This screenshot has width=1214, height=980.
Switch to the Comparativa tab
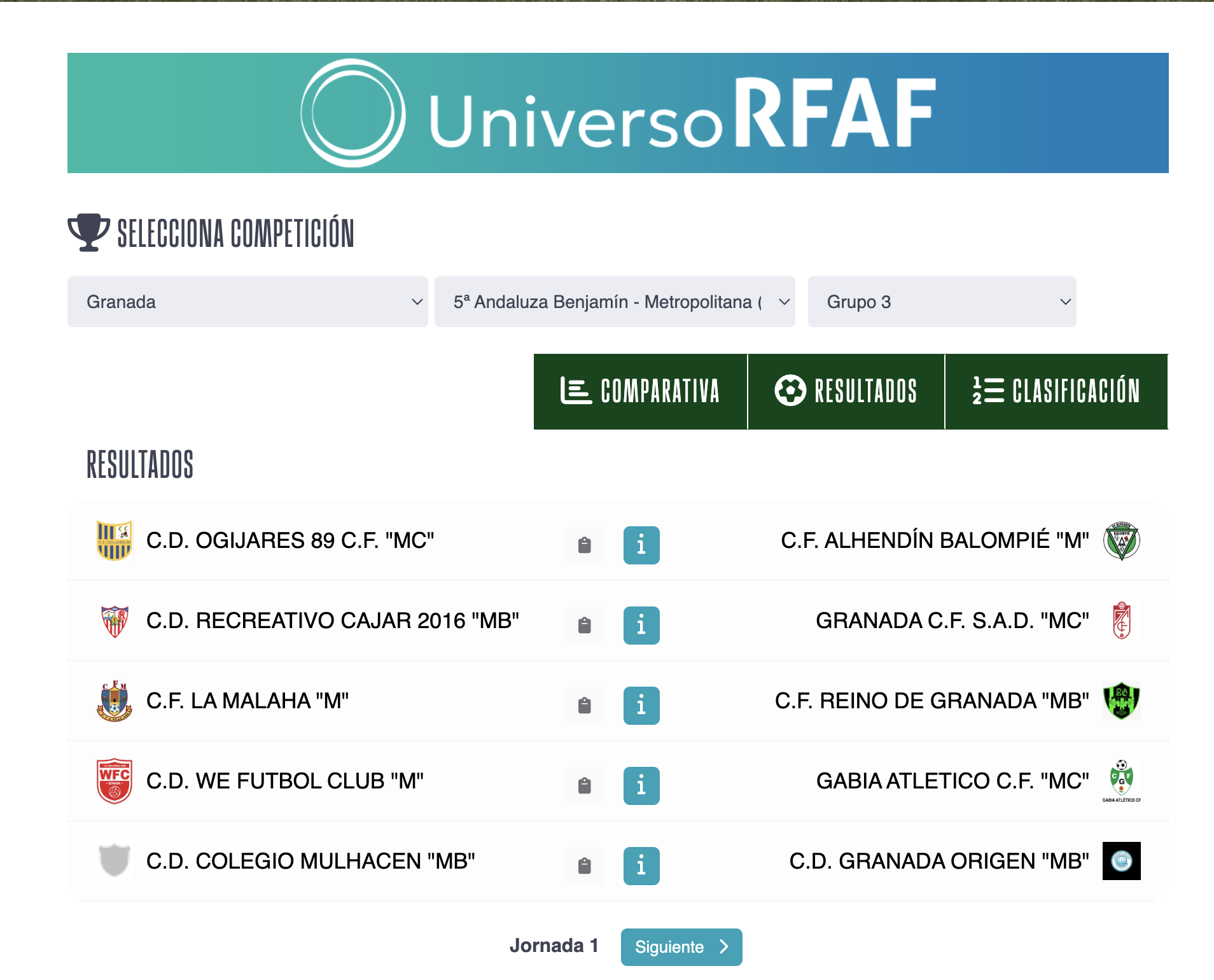coord(640,391)
